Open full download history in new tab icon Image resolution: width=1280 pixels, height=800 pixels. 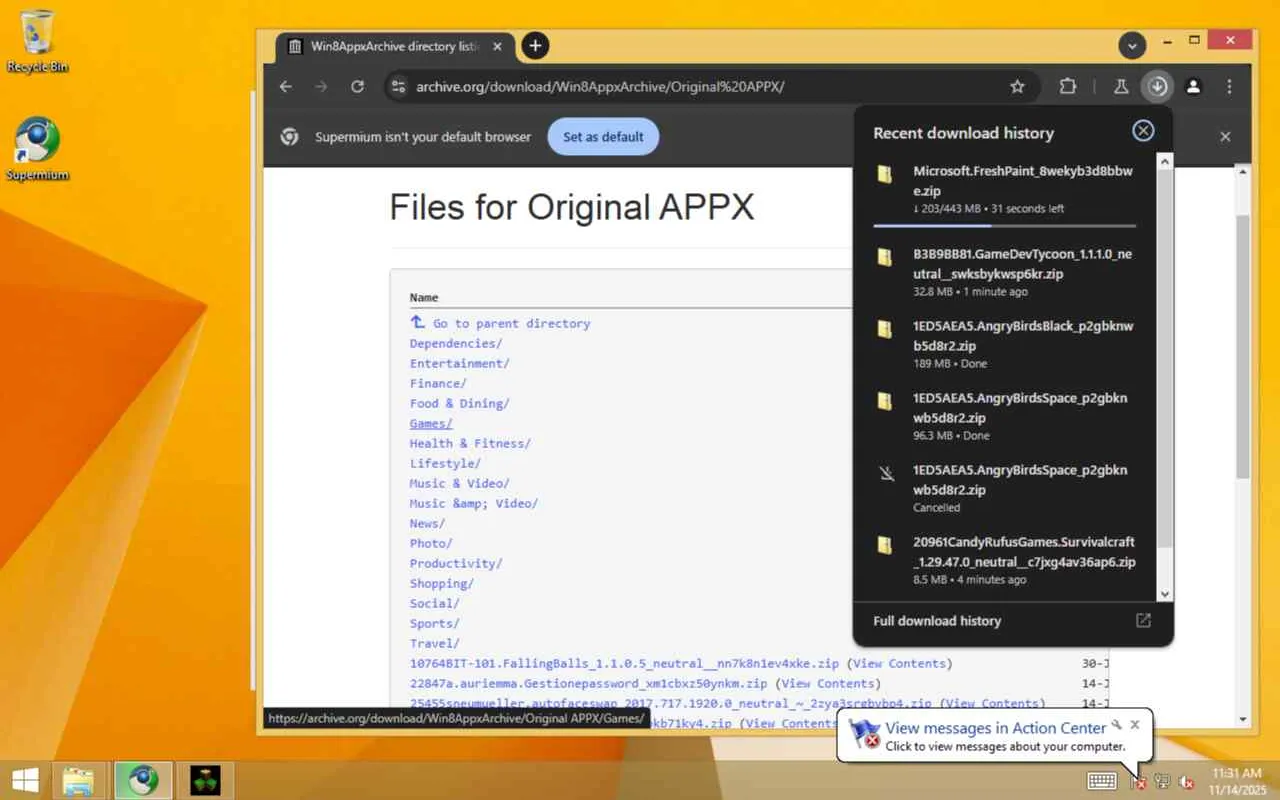(x=1143, y=621)
